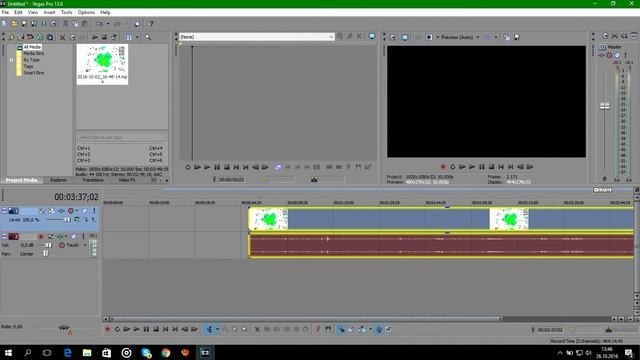Open Views dropdown arrow in Project Media toolbar
This screenshot has height=360, width=640.
tap(138, 37)
